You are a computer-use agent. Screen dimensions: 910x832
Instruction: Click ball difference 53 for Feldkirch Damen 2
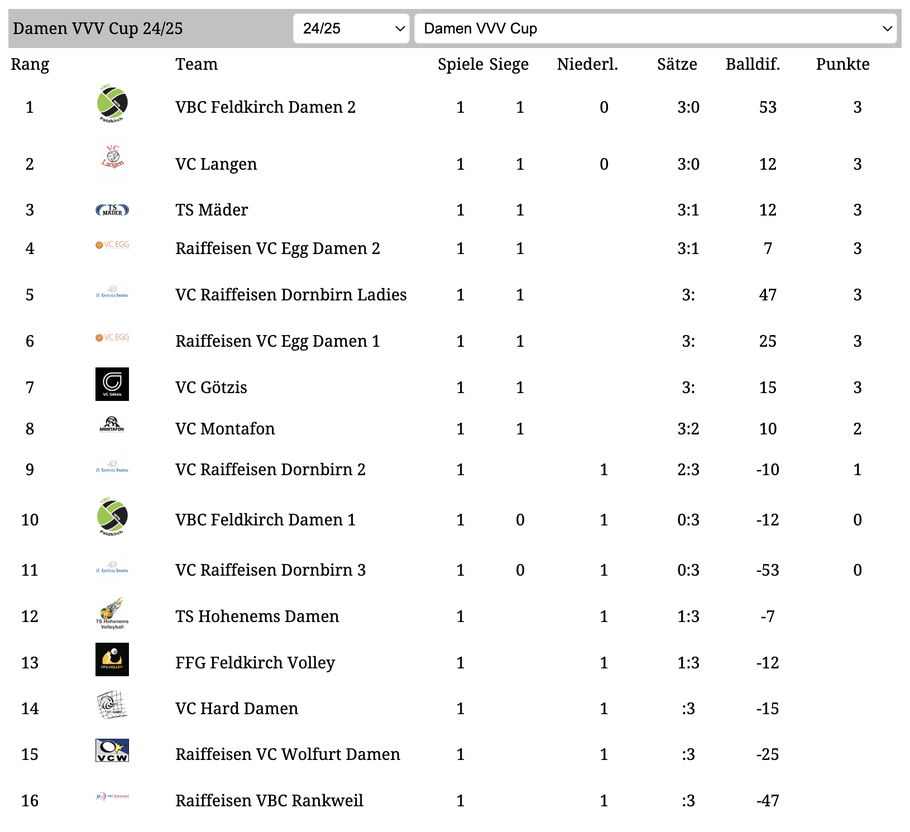(x=768, y=107)
